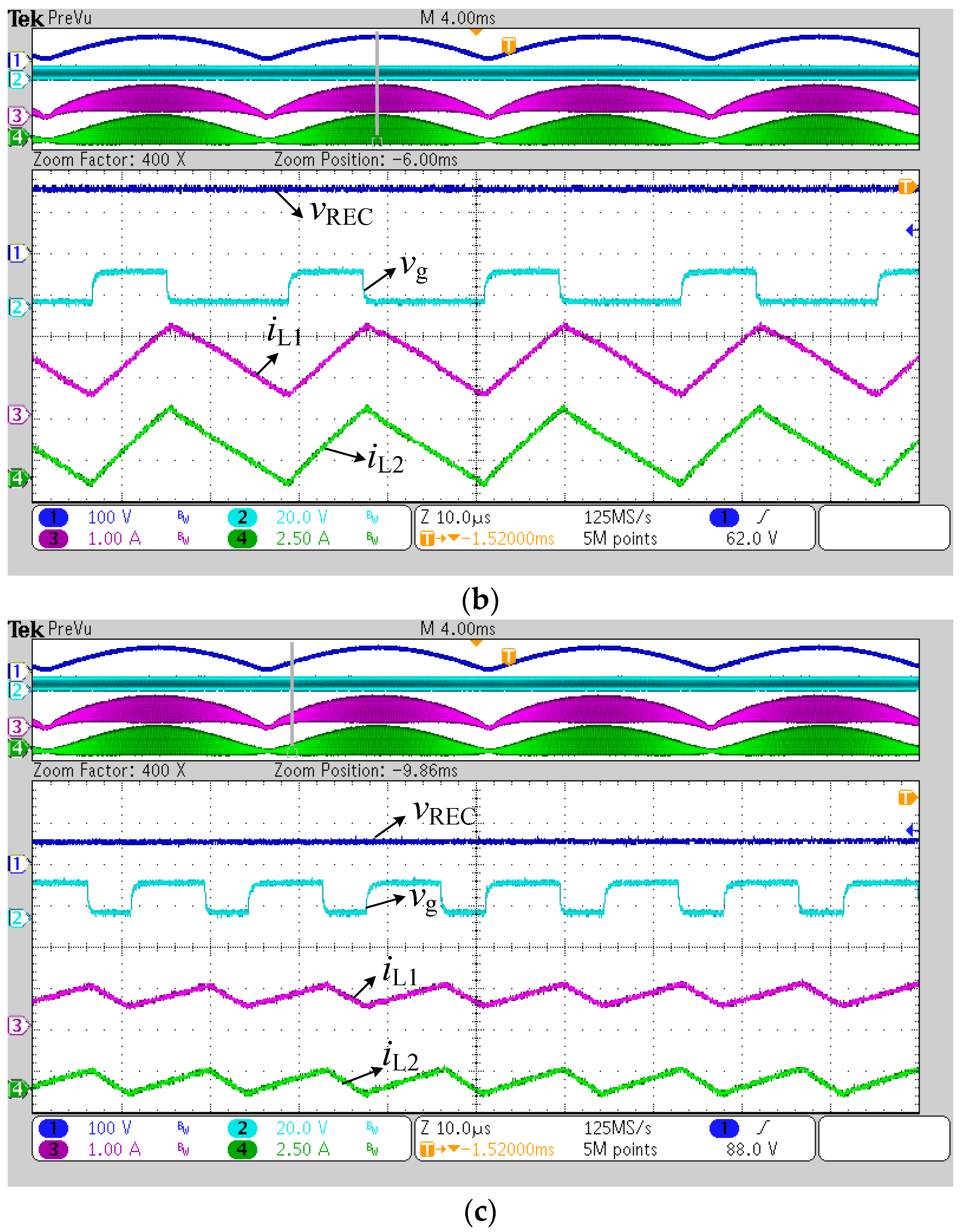Screen dimensions: 962x1232
Task: Click '125MS/s' sample rate in (b)
Action: [617, 517]
